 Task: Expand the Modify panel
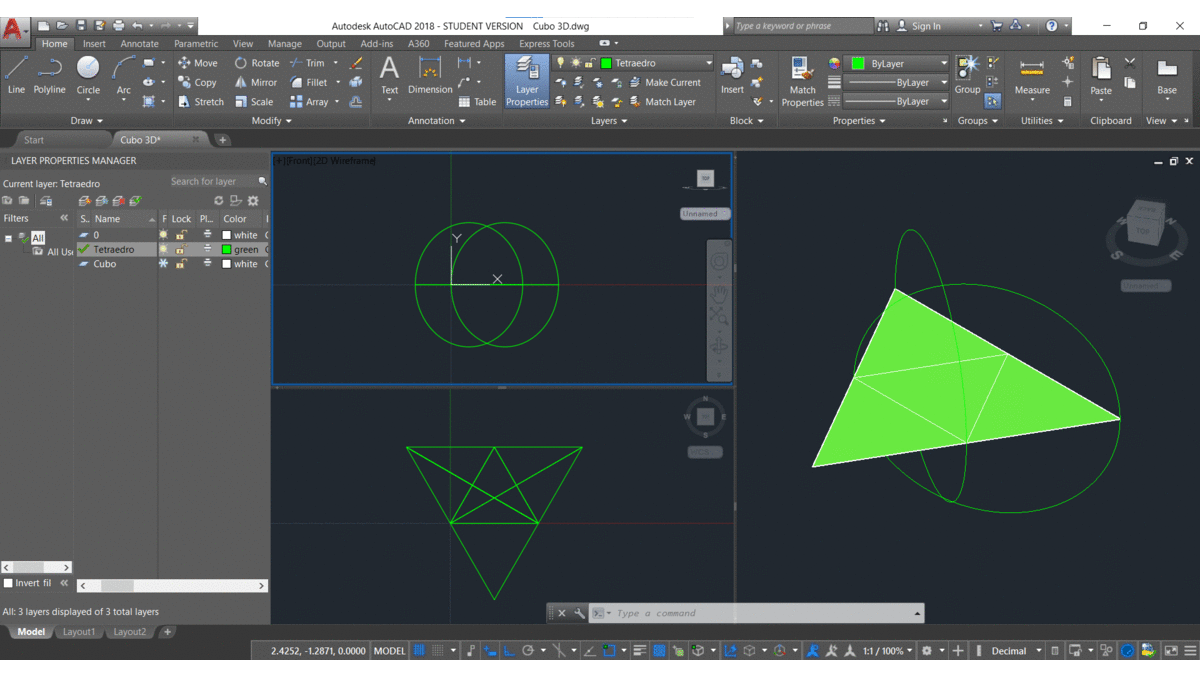click(271, 121)
